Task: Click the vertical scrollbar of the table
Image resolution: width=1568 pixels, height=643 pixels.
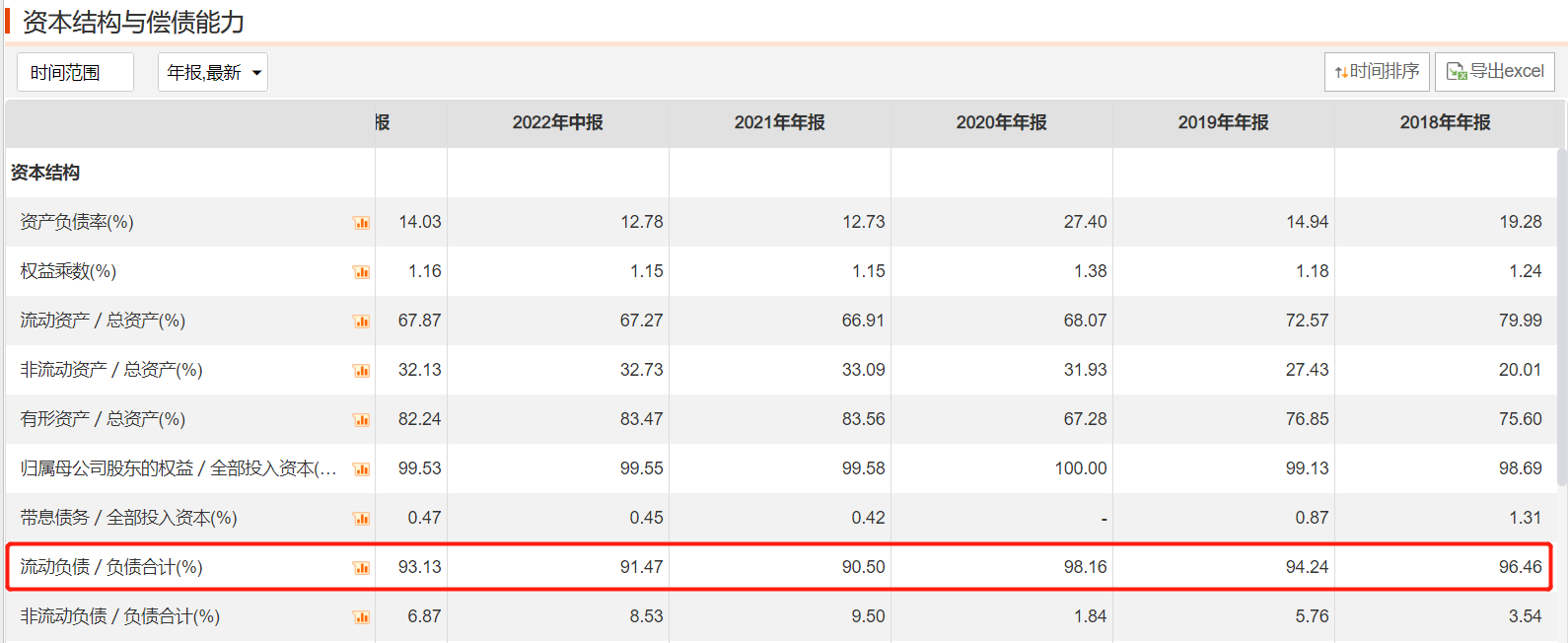Action: 1562,316
